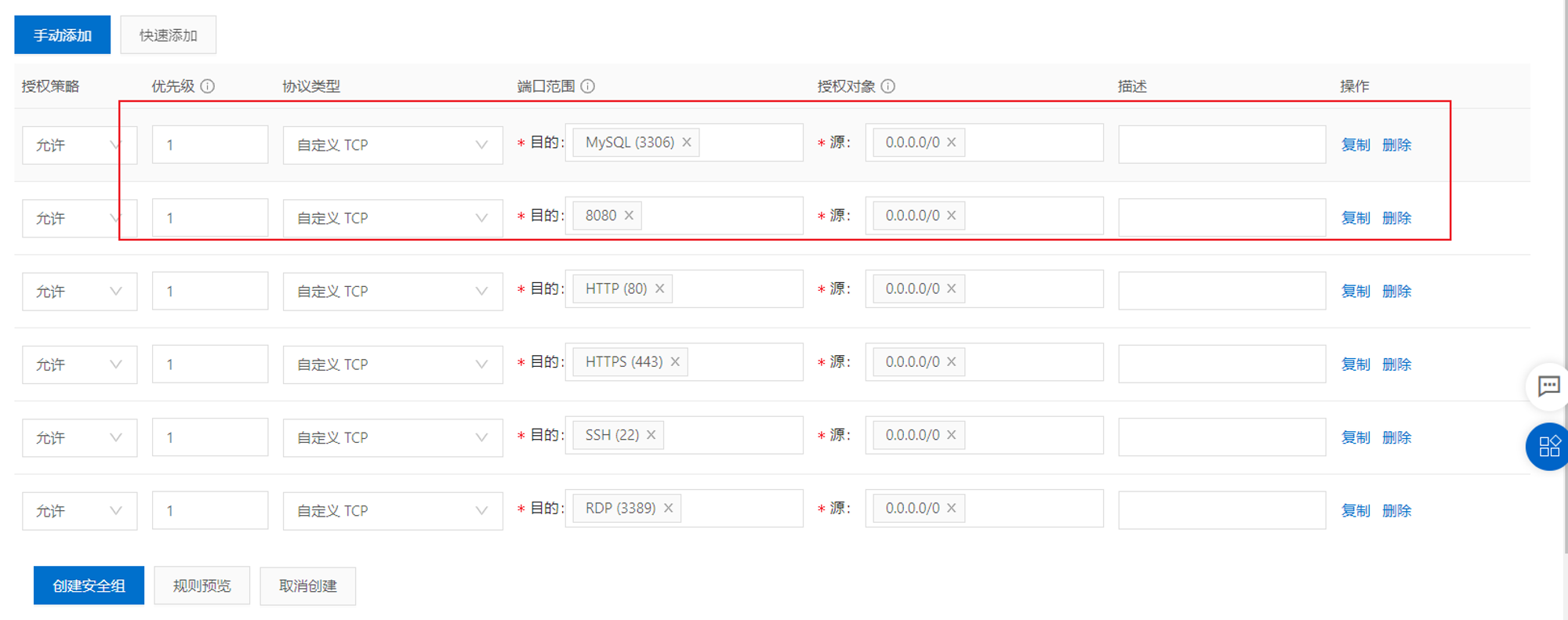1568x620 pixels.
Task: Open 允许 policy dropdown in RDP (3389) row
Action: pyautogui.click(x=79, y=511)
